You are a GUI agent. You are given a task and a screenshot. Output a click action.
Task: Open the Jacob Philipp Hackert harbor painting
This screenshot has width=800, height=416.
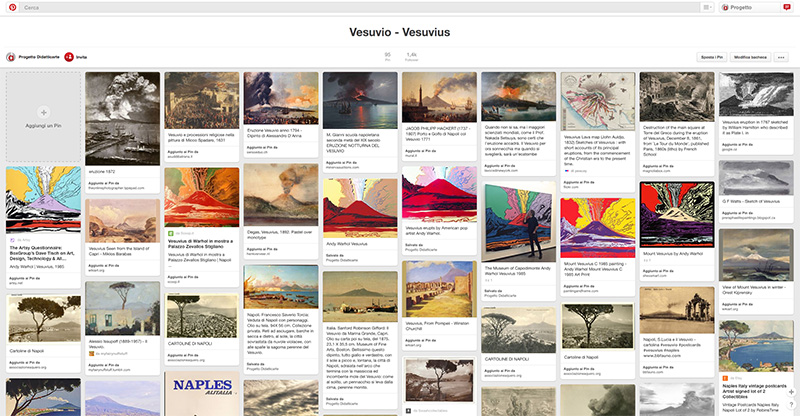(x=439, y=97)
